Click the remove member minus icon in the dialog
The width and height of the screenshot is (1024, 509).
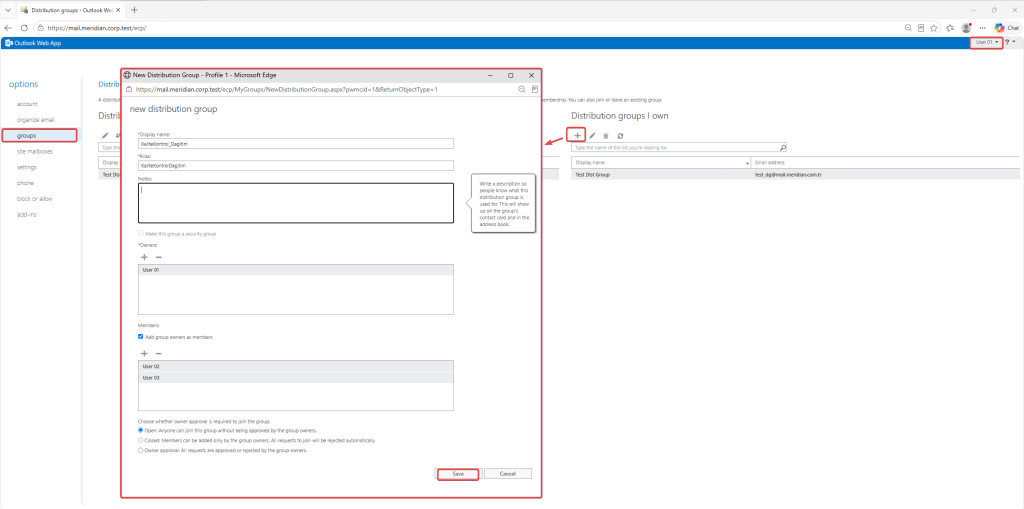click(x=159, y=353)
